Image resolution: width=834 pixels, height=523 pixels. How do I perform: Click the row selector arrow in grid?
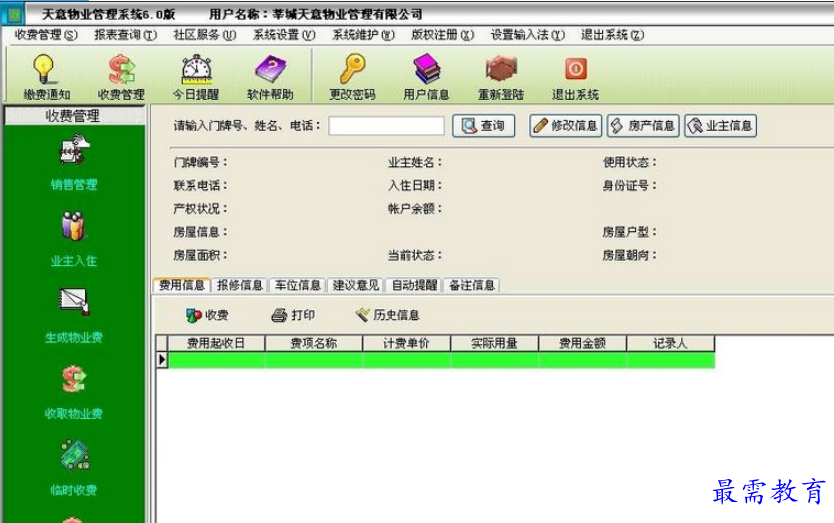coord(162,360)
